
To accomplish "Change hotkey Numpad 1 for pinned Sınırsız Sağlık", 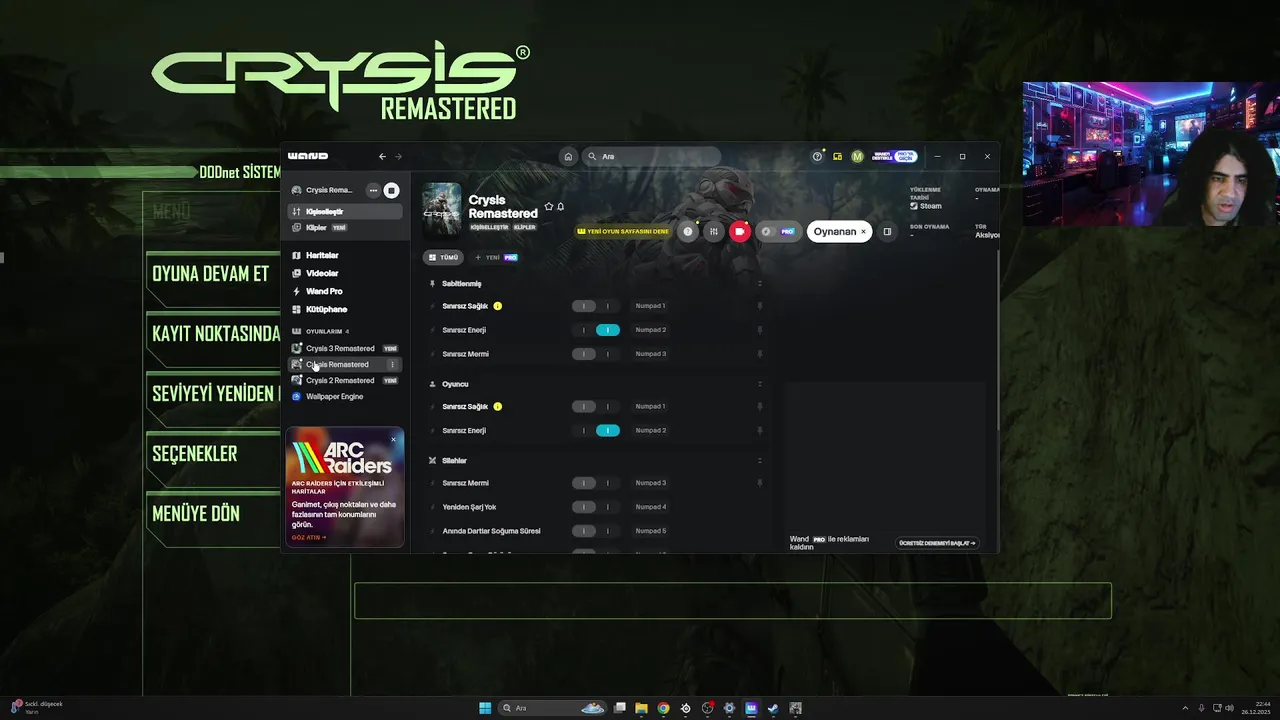I will click(x=651, y=306).
